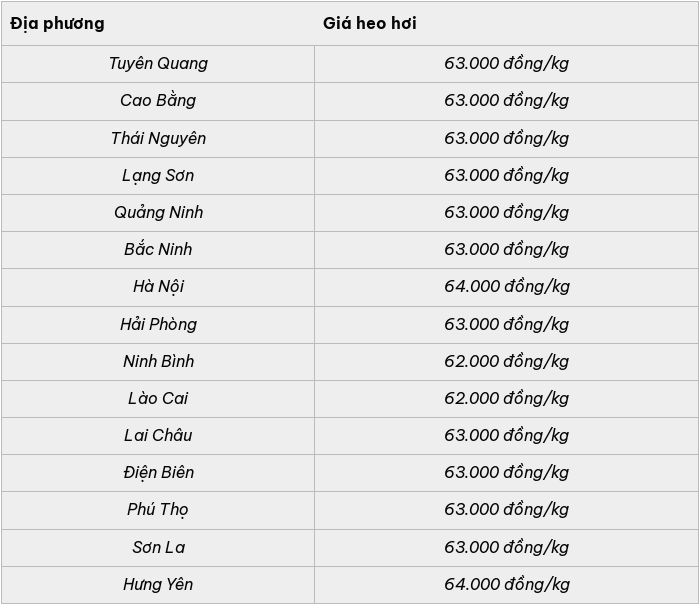The height and width of the screenshot is (605, 700).
Task: Click Ninh Bình's 62.000 đồng/kg price
Action: pos(506,362)
